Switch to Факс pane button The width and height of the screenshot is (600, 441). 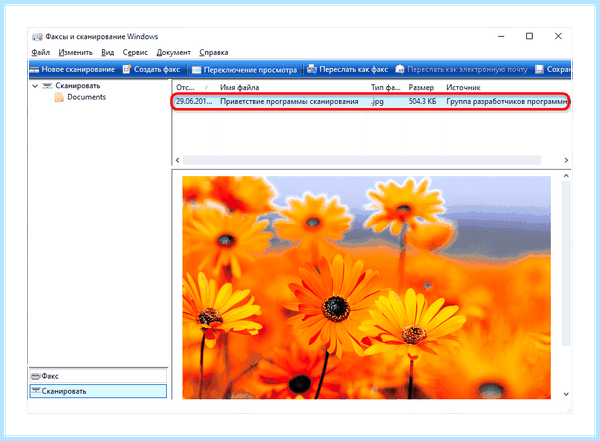98,376
